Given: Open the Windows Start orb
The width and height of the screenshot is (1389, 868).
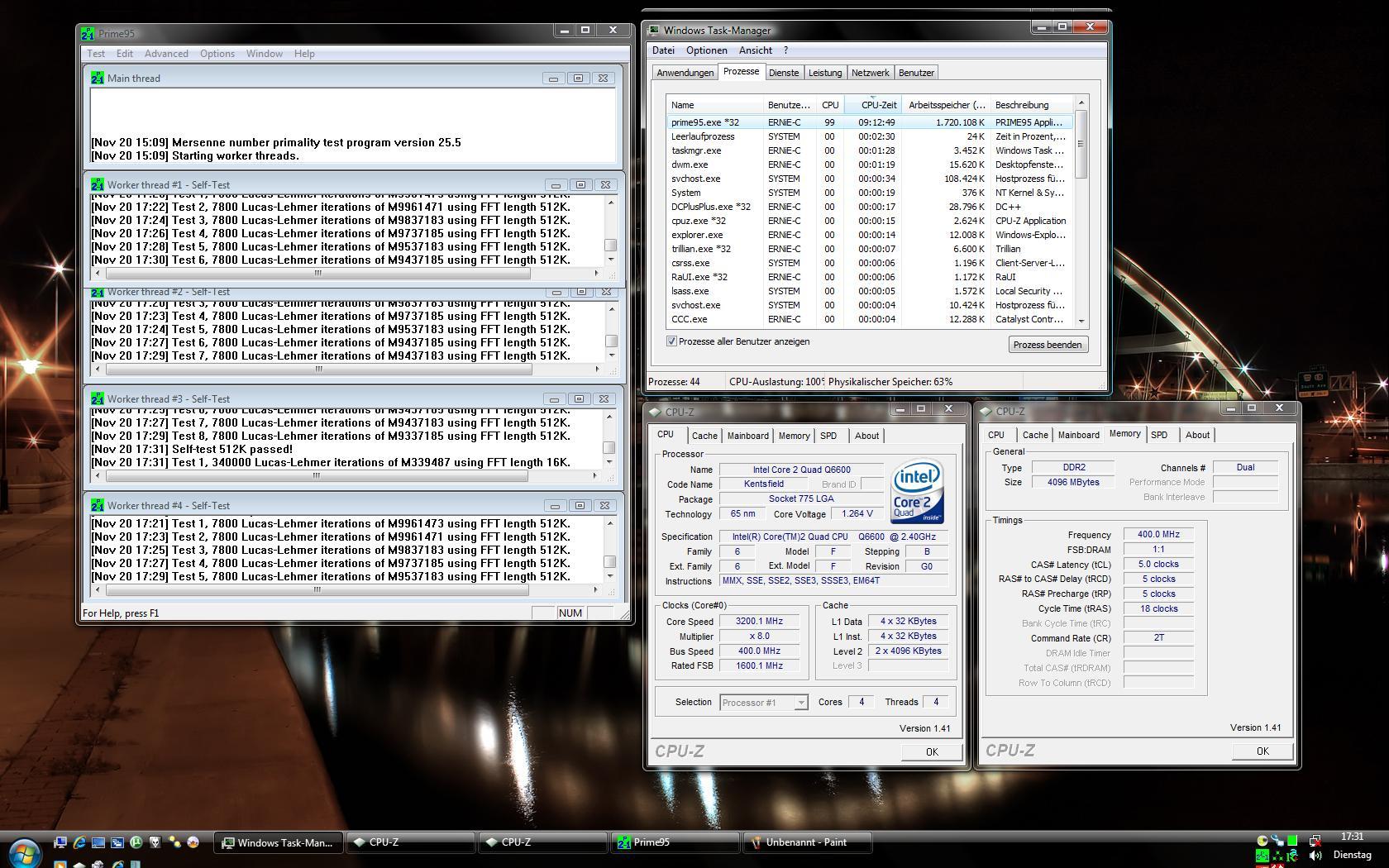Looking at the screenshot, I should (x=25, y=853).
